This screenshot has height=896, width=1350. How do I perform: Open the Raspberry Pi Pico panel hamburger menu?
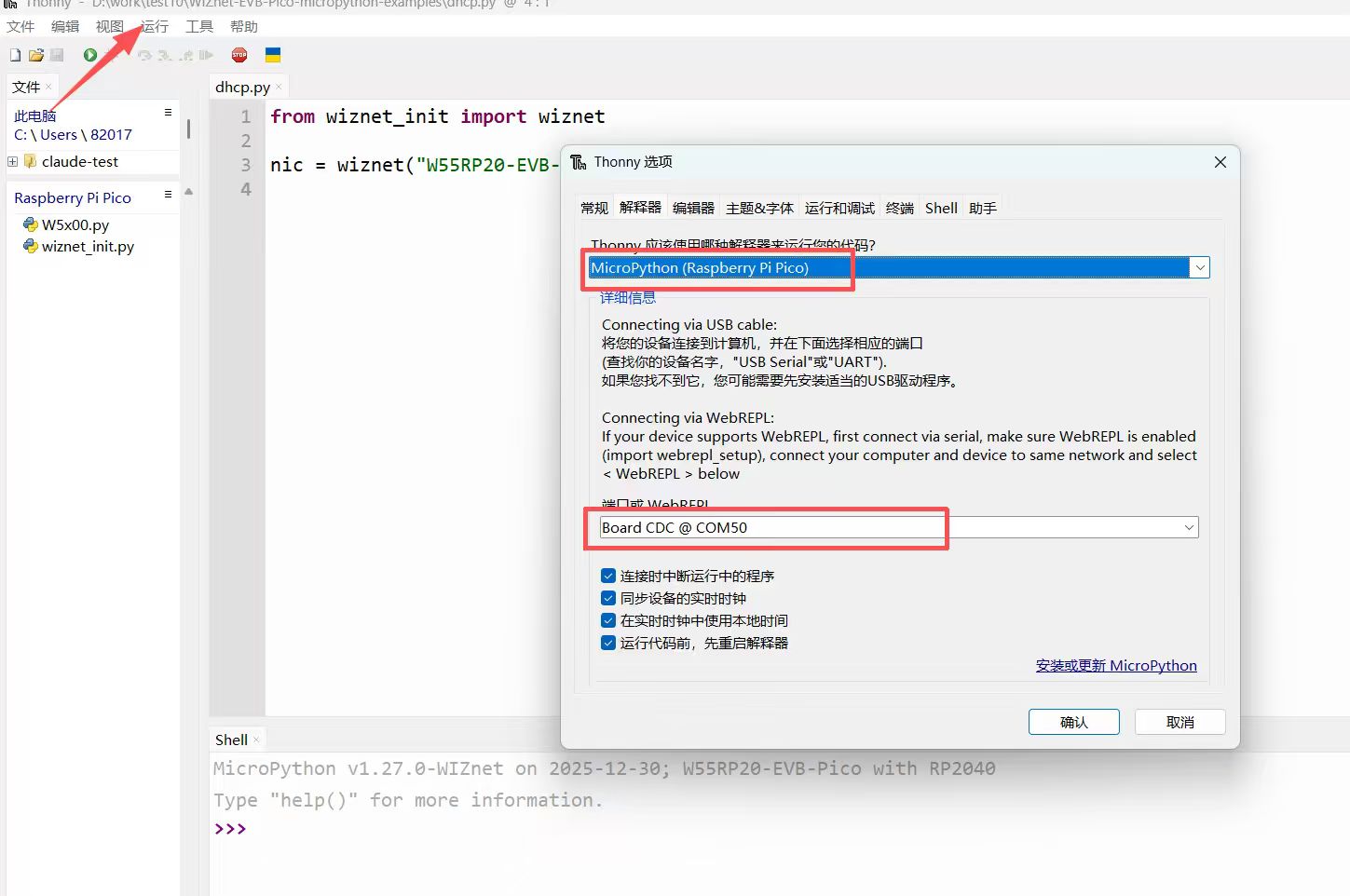pos(168,195)
